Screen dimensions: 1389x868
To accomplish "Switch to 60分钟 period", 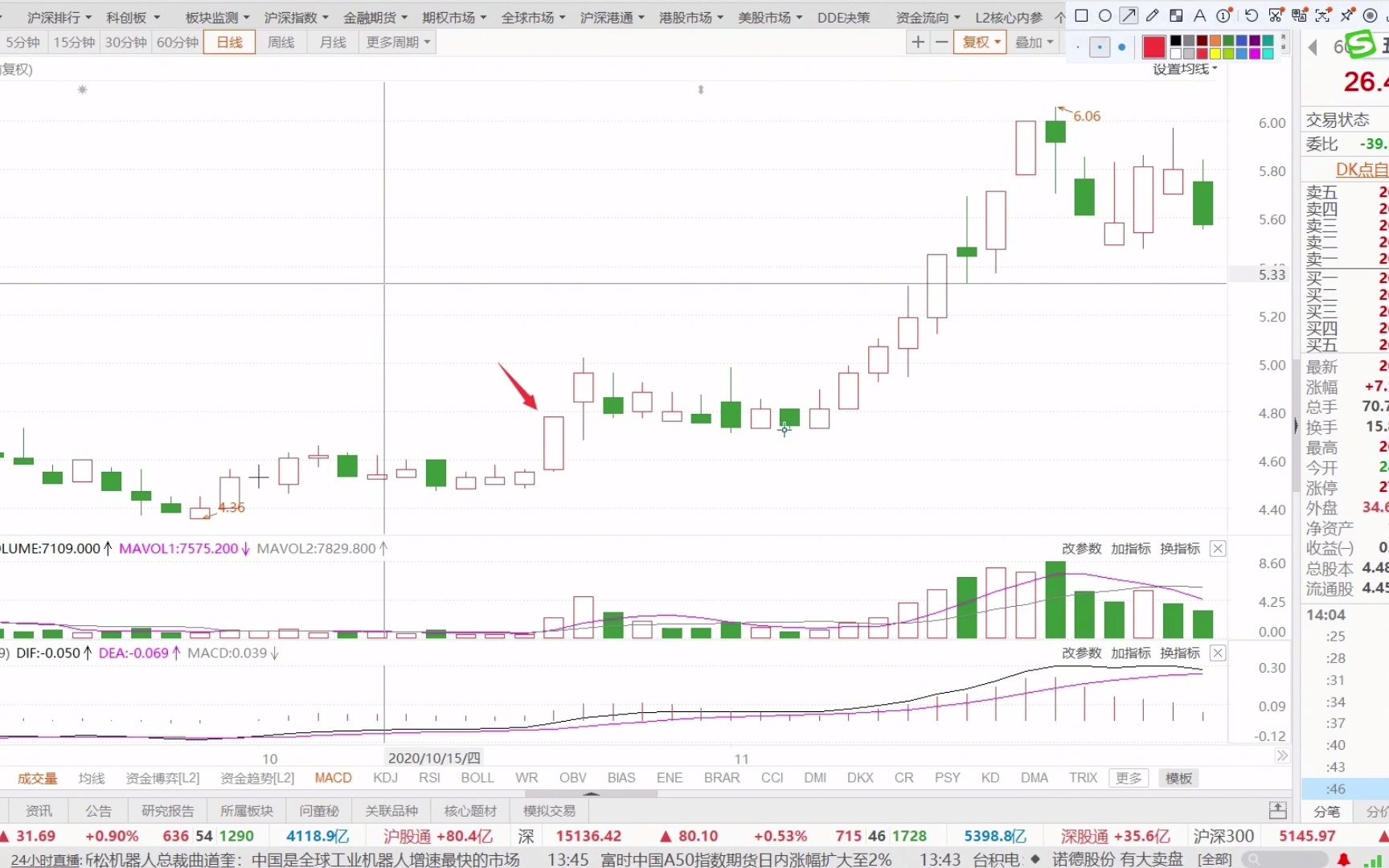I will tap(178, 42).
